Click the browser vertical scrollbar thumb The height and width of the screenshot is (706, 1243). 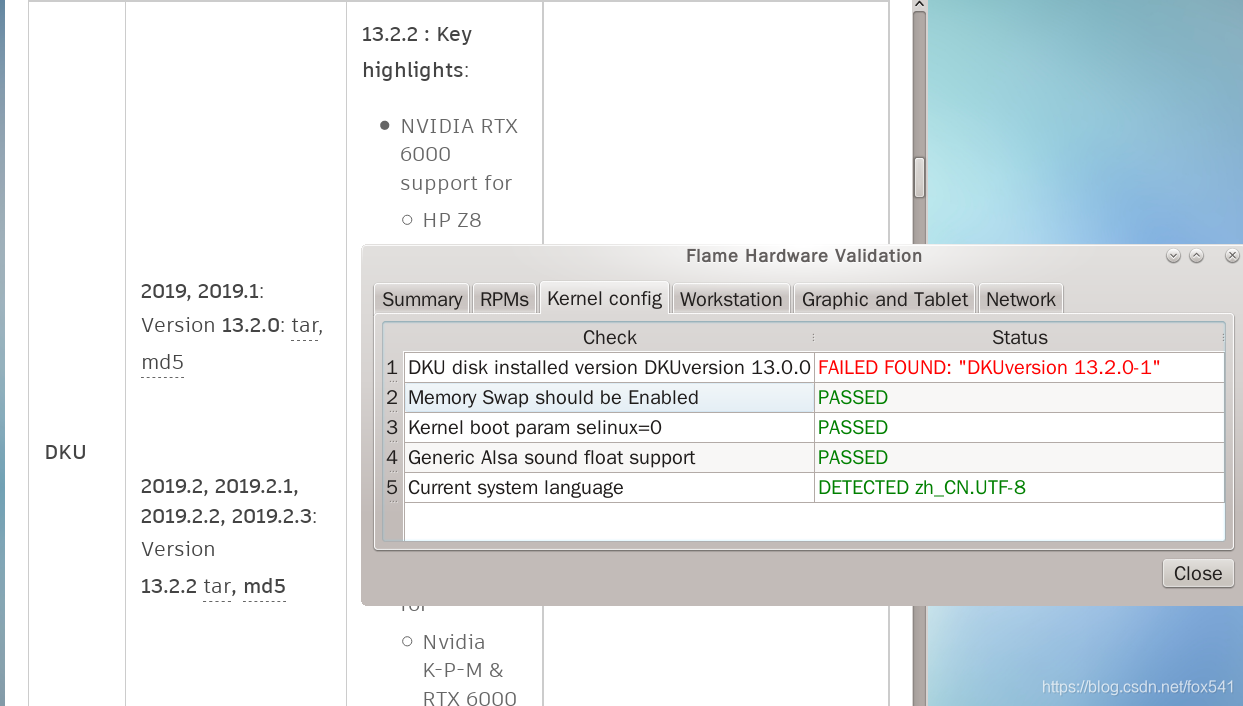919,178
